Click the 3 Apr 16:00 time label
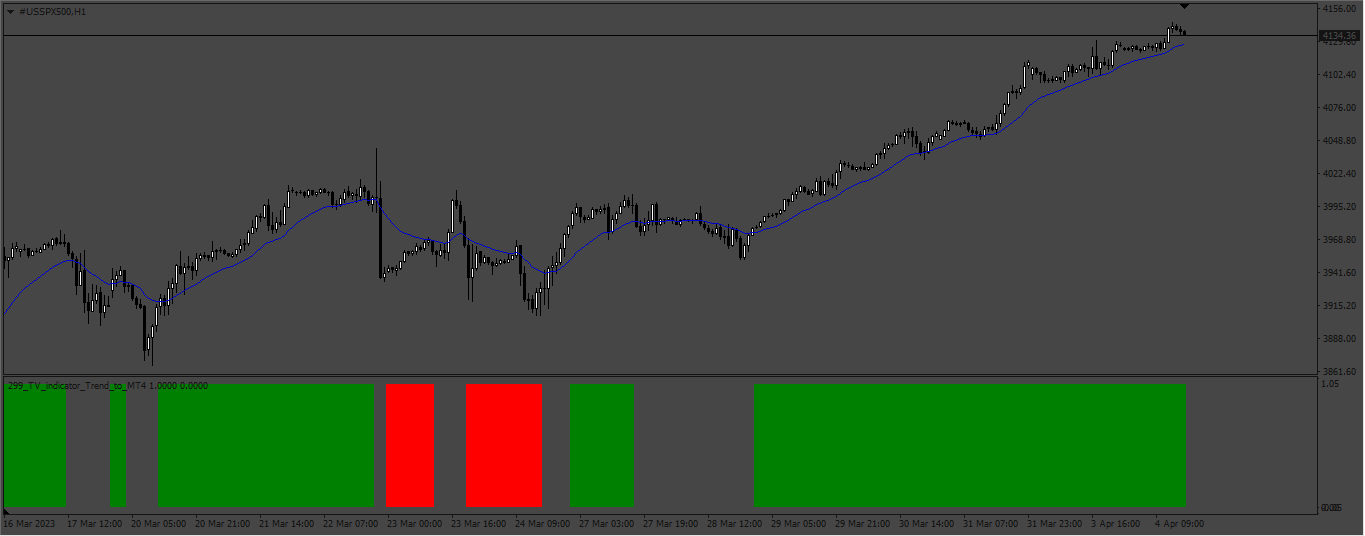The image size is (1365, 536). tap(1117, 523)
